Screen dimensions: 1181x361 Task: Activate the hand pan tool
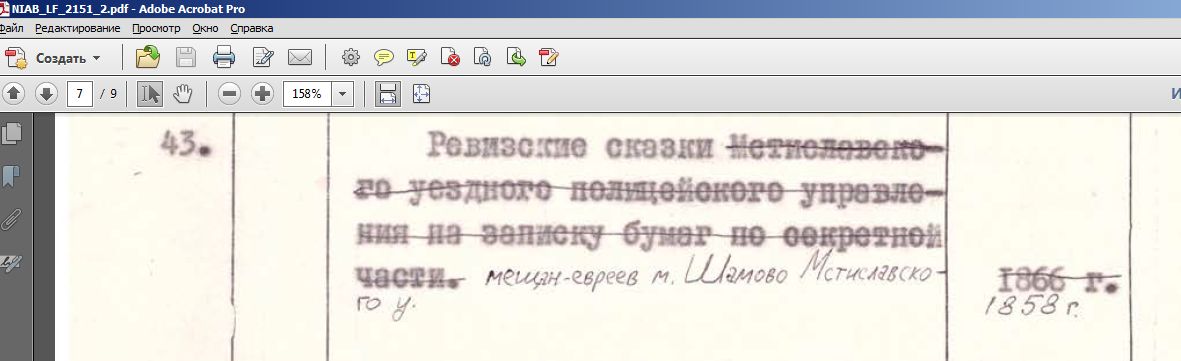[183, 94]
